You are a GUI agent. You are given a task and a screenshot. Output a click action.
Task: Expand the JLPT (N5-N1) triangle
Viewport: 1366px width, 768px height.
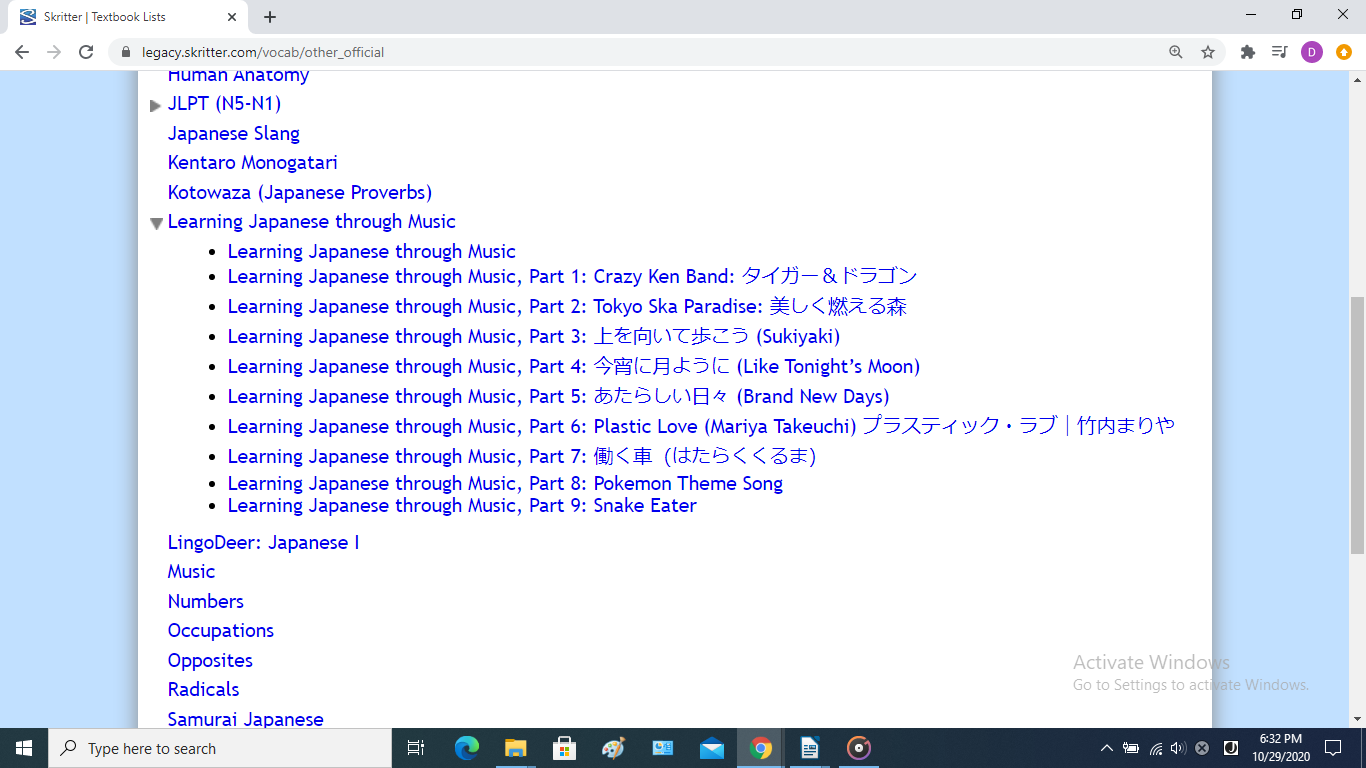point(155,105)
